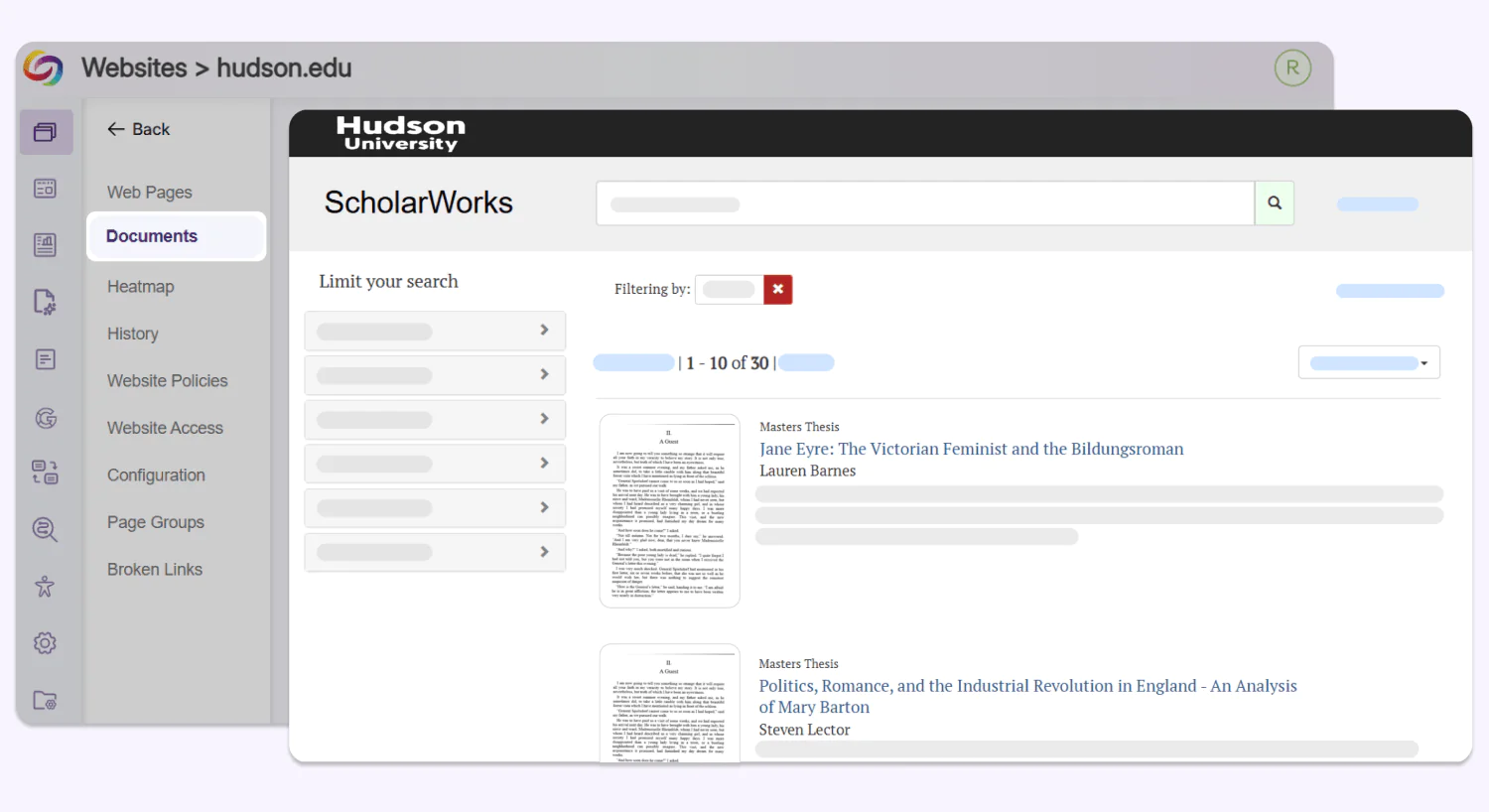The width and height of the screenshot is (1489, 812).
Task: Click the blue placeholder link beside search button
Action: [x=1377, y=204]
